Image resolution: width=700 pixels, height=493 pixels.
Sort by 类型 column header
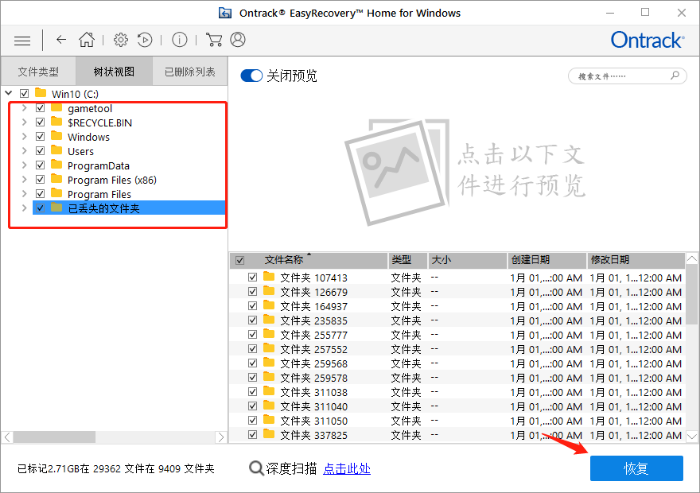[408, 260]
